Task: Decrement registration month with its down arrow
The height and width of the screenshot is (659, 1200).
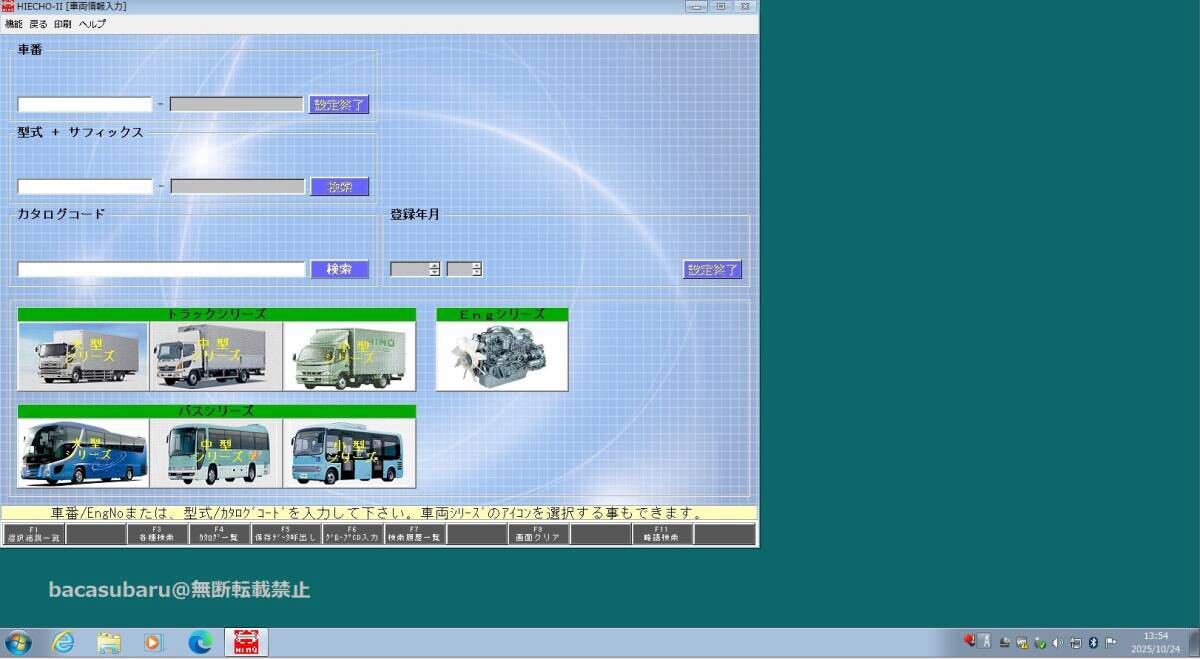Action: pyautogui.click(x=476, y=272)
